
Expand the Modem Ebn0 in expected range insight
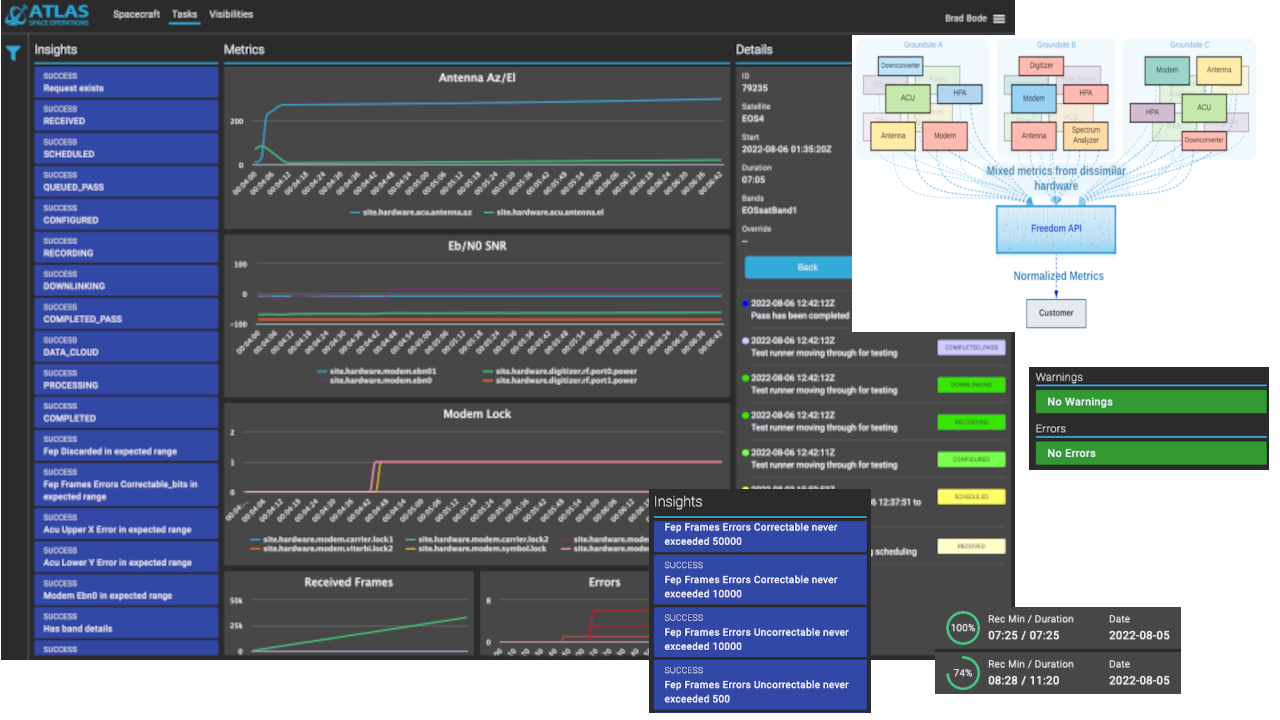pos(125,588)
